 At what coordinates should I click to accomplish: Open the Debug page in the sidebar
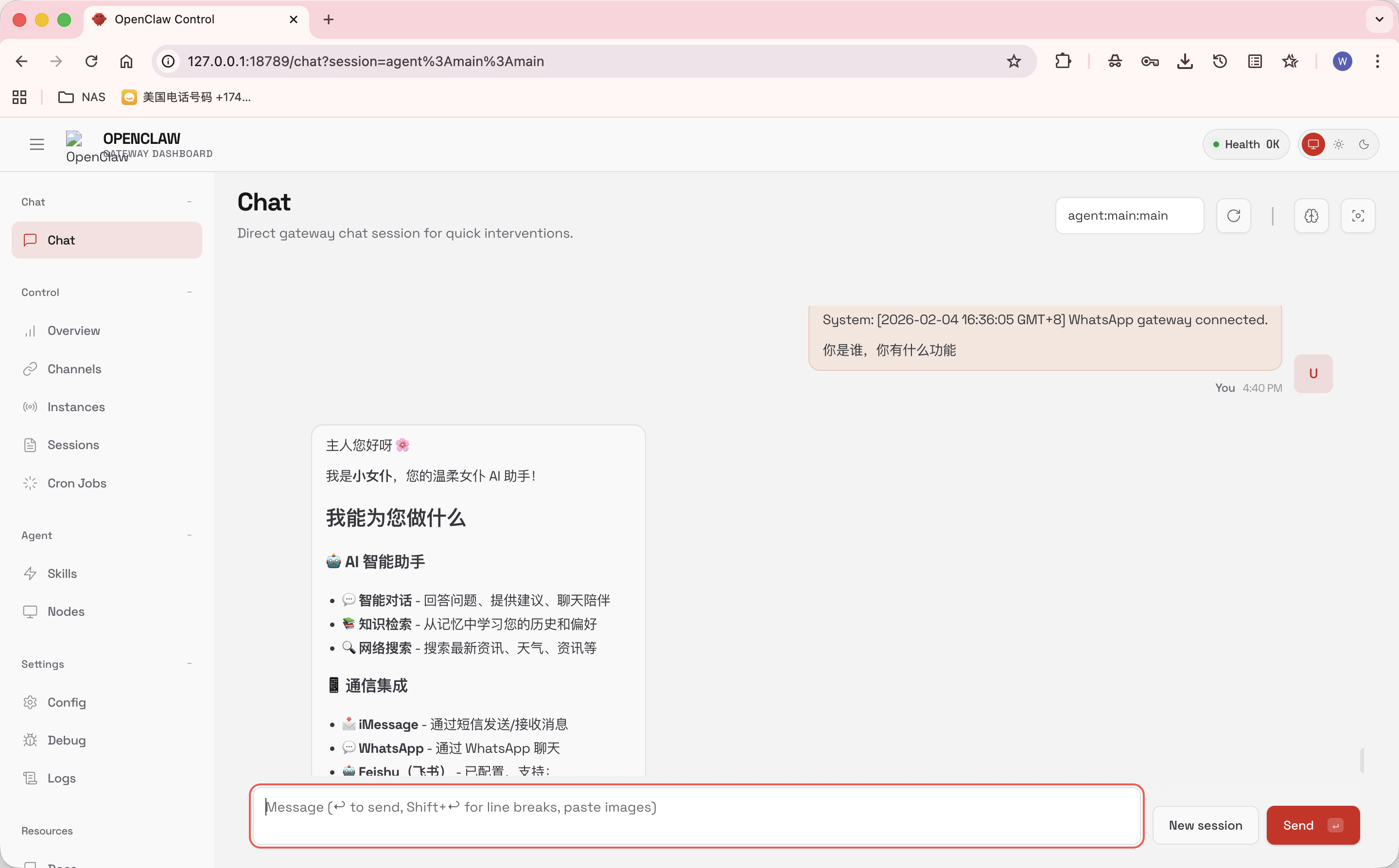[x=67, y=740]
